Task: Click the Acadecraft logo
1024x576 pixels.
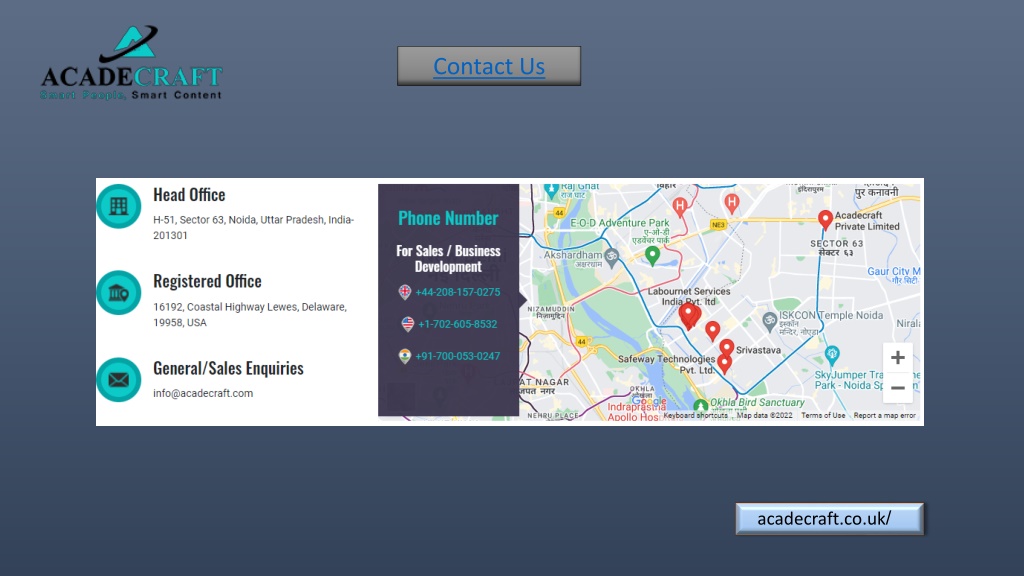Action: 131,63
